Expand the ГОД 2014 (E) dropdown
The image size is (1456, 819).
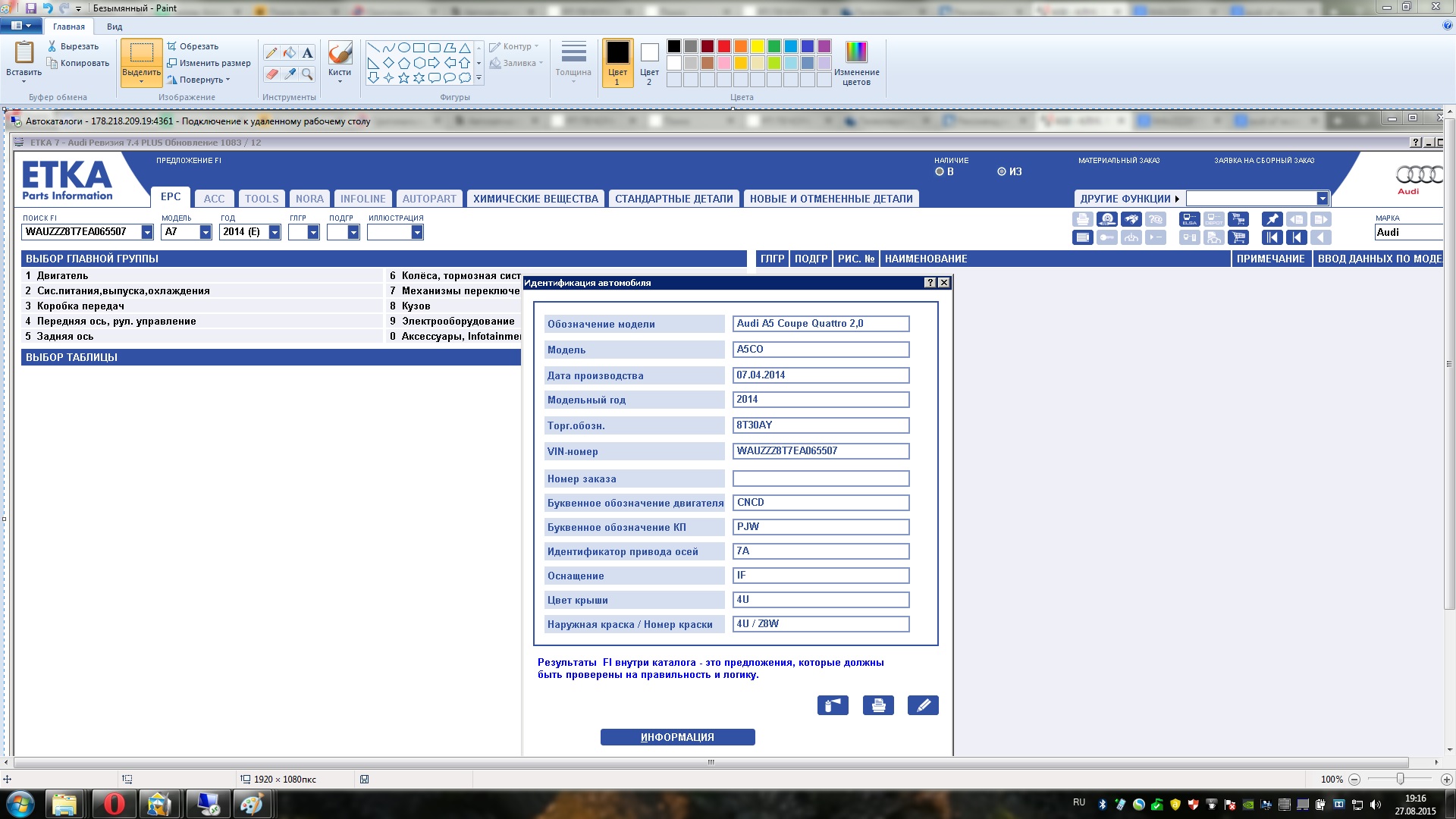(275, 232)
